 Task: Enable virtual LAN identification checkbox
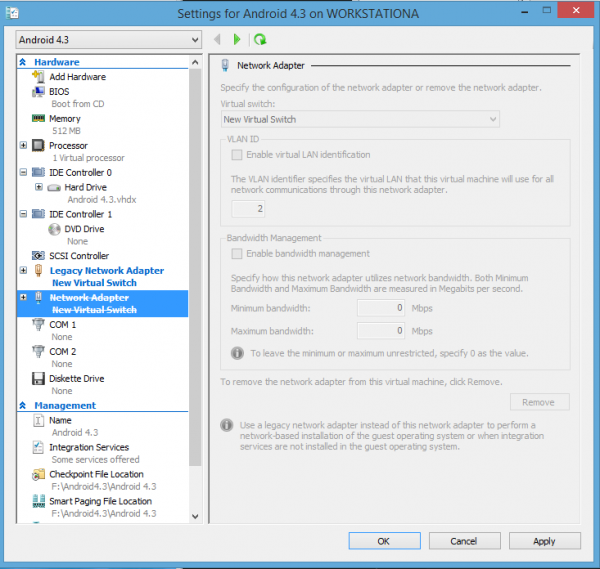(x=237, y=155)
